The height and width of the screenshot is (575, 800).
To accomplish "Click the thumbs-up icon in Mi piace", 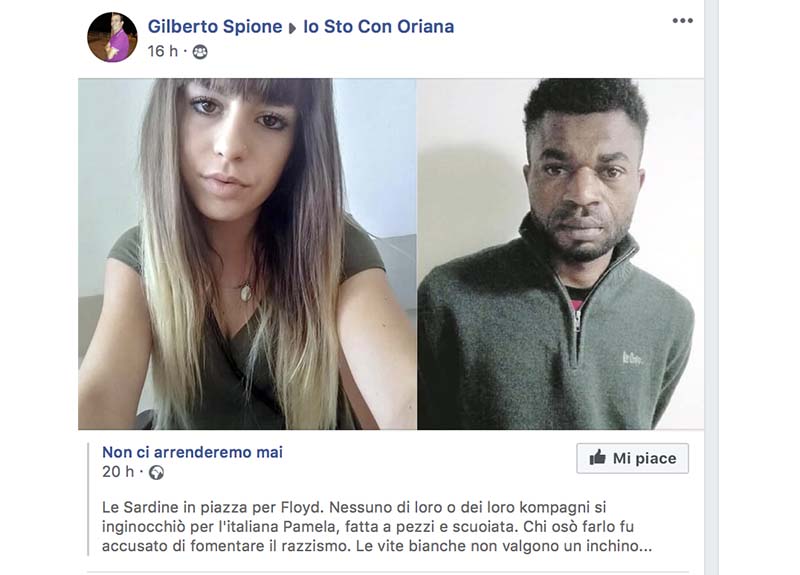I will (x=597, y=457).
